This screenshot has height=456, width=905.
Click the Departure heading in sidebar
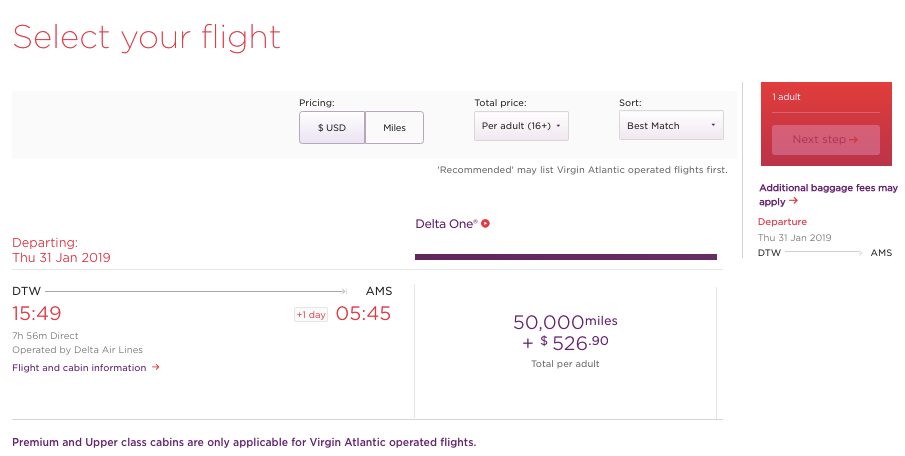click(x=782, y=222)
